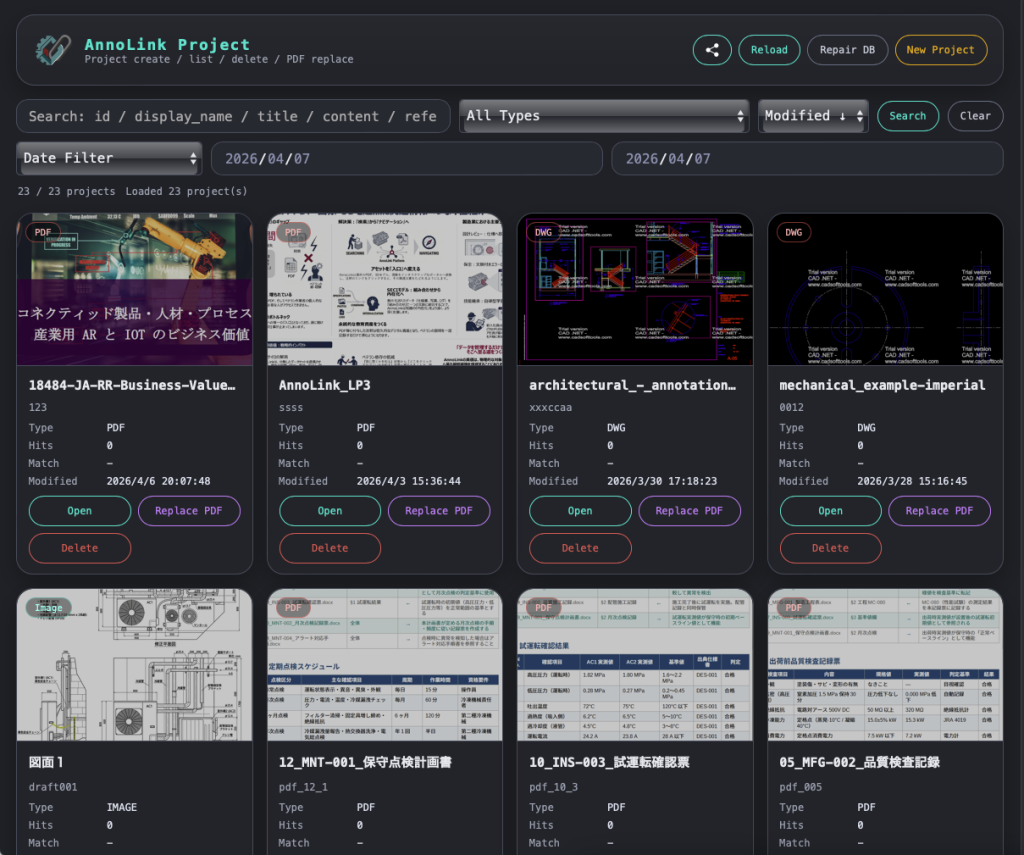Viewport: 1024px width, 855px height.
Task: Clear the search filters
Action: coord(975,116)
